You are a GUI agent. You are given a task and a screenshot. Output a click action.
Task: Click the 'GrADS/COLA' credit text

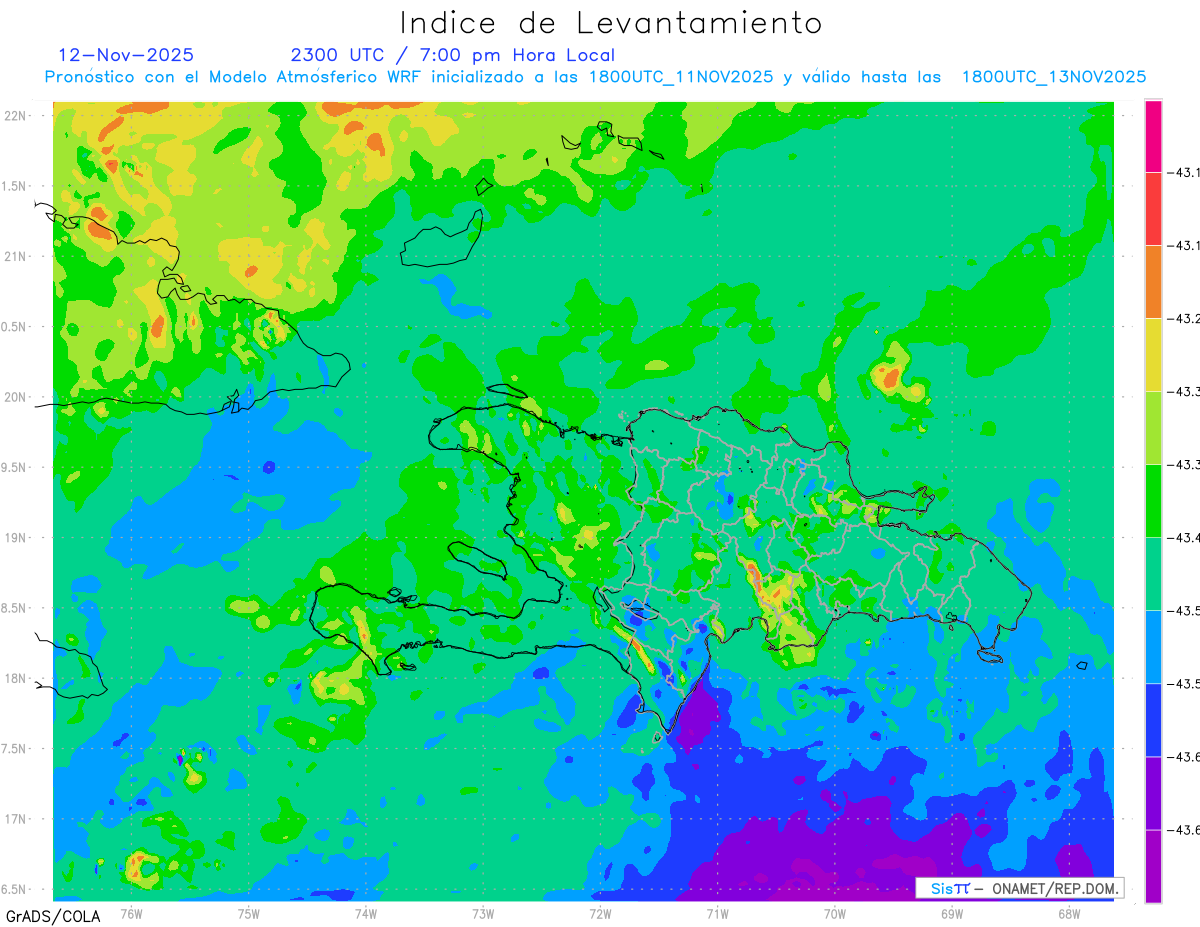pos(51,916)
